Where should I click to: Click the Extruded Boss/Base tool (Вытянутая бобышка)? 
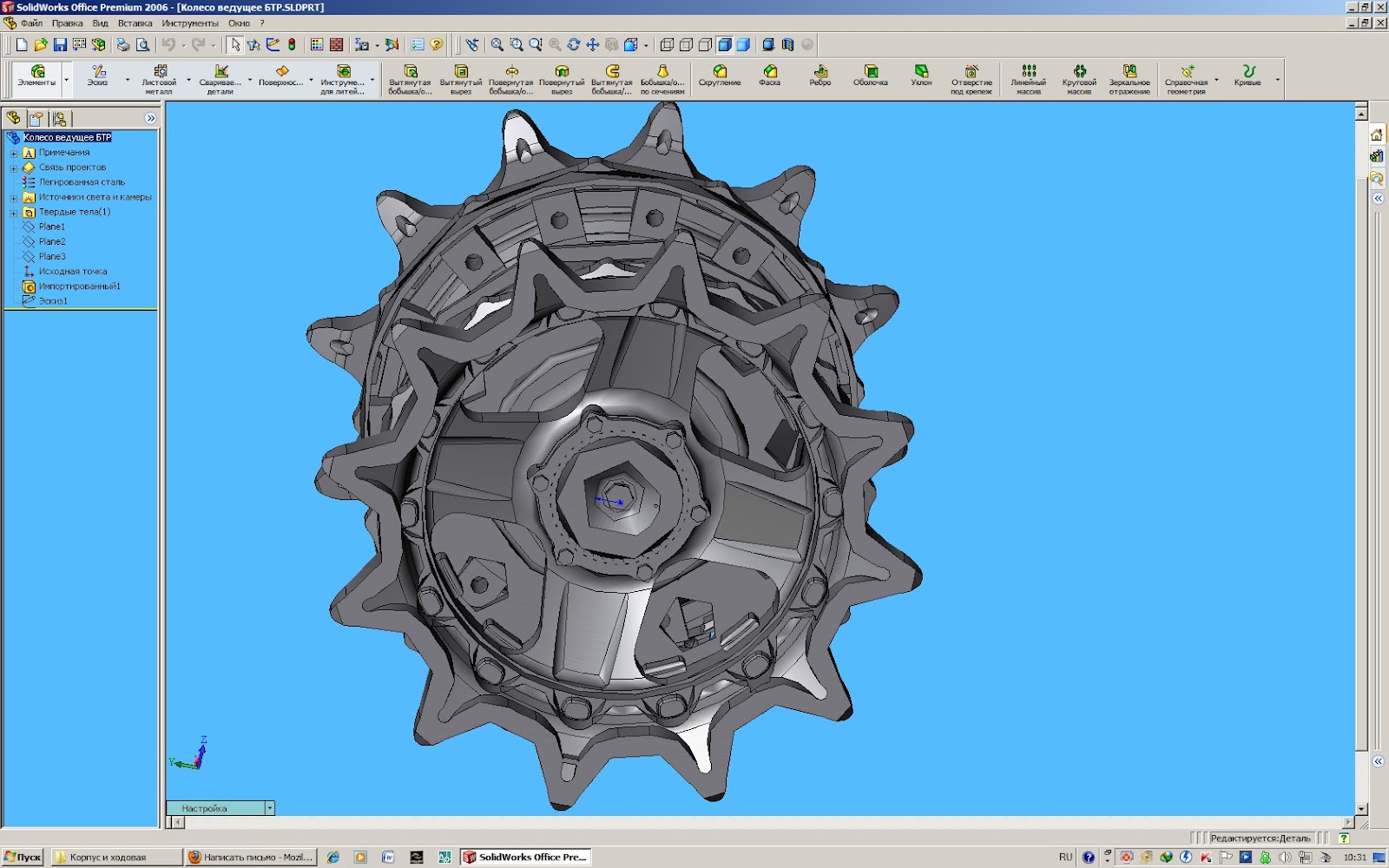tap(410, 79)
